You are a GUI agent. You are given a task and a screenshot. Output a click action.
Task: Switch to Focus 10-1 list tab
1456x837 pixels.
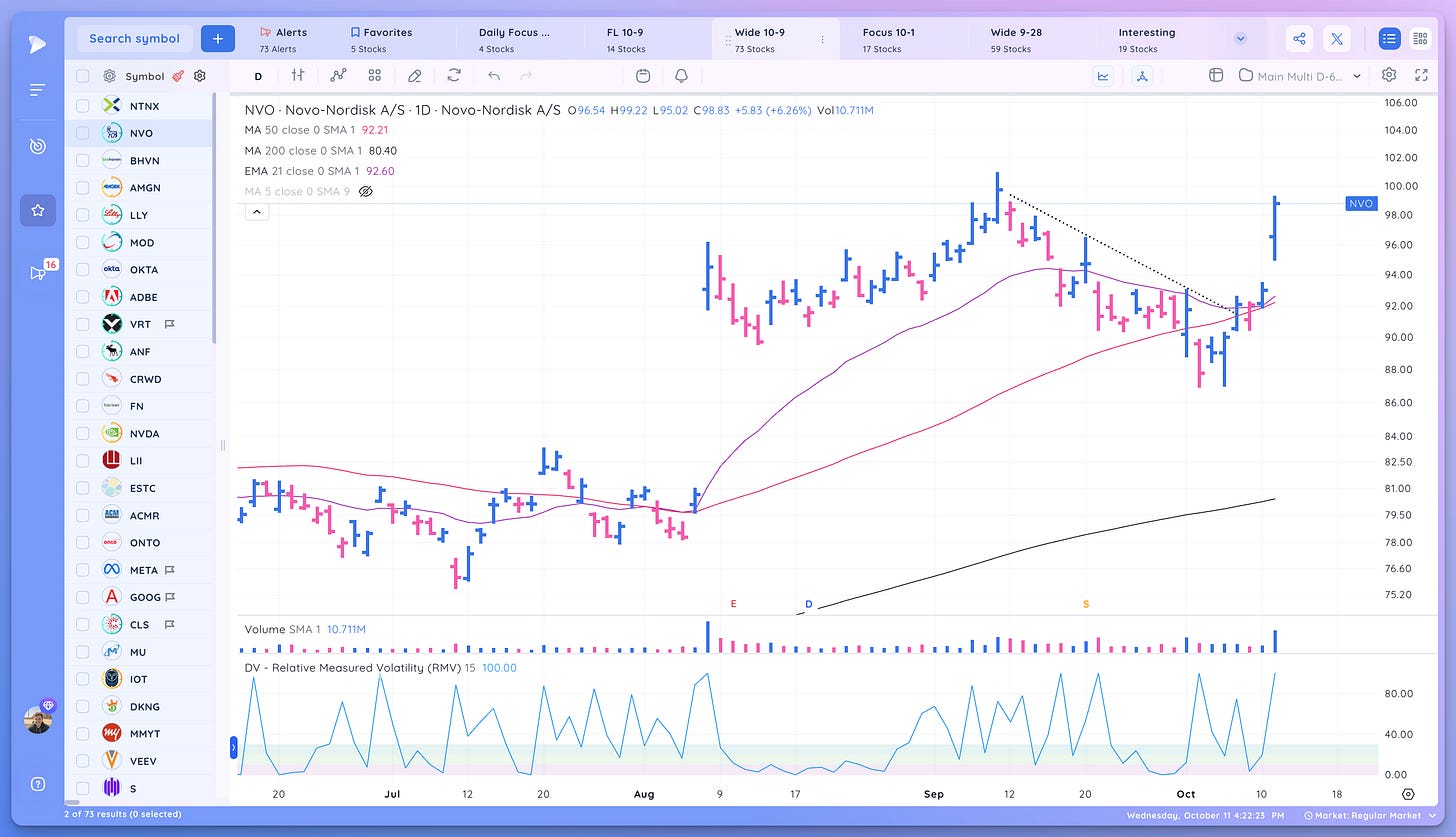tap(888, 39)
